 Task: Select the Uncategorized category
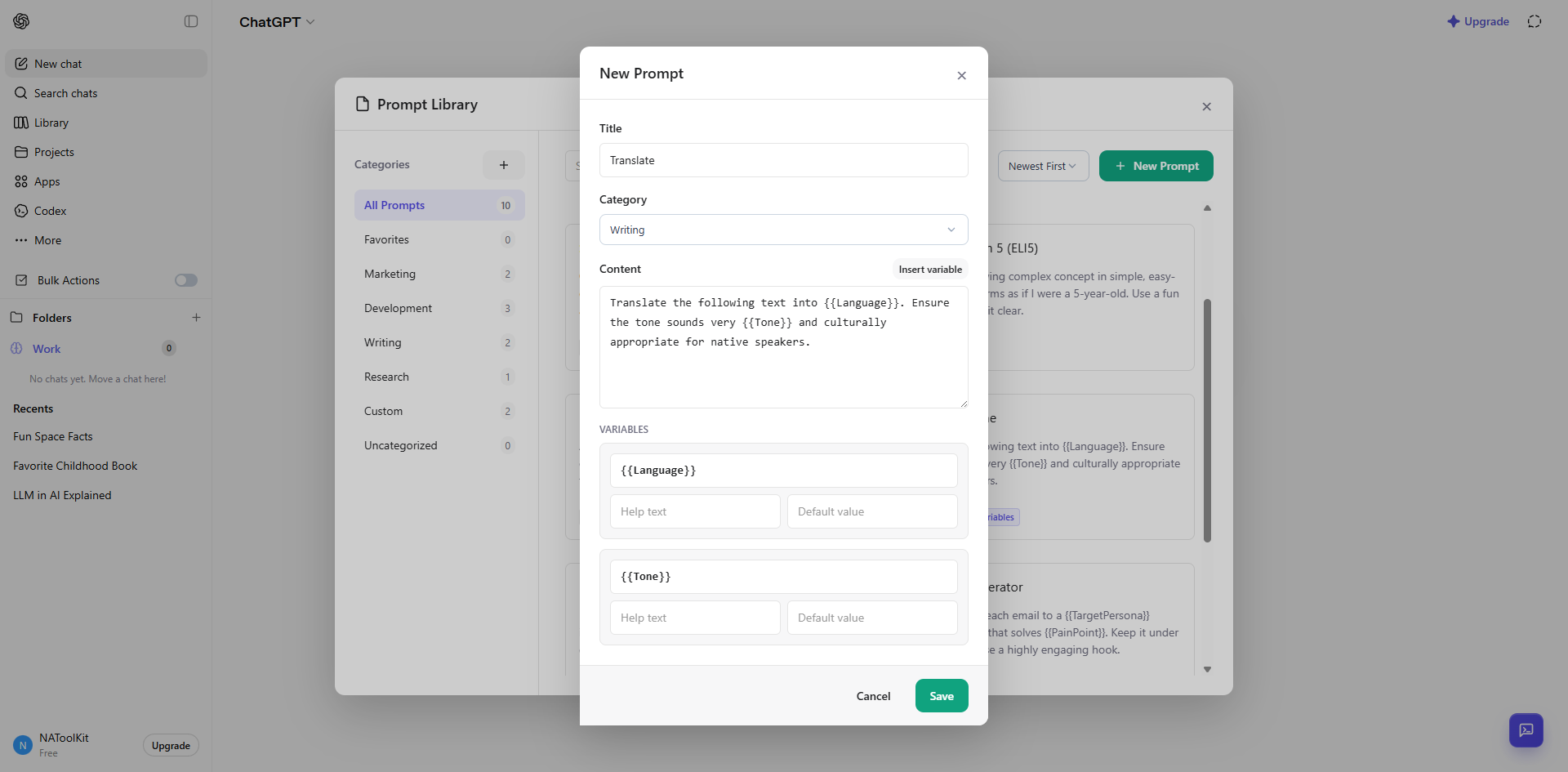439,445
